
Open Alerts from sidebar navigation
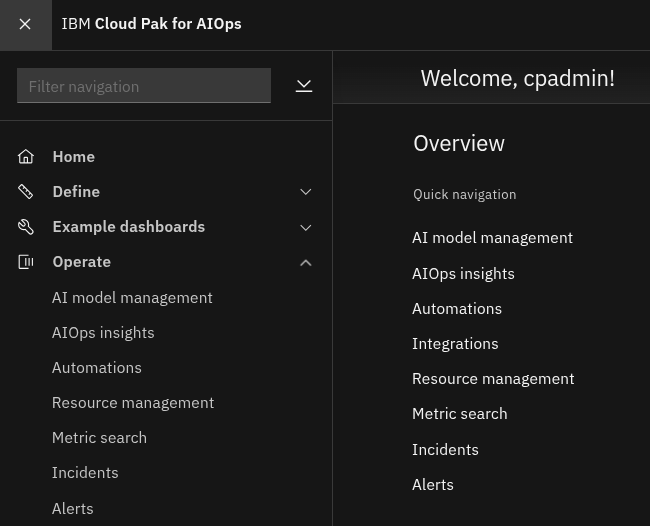point(73,509)
